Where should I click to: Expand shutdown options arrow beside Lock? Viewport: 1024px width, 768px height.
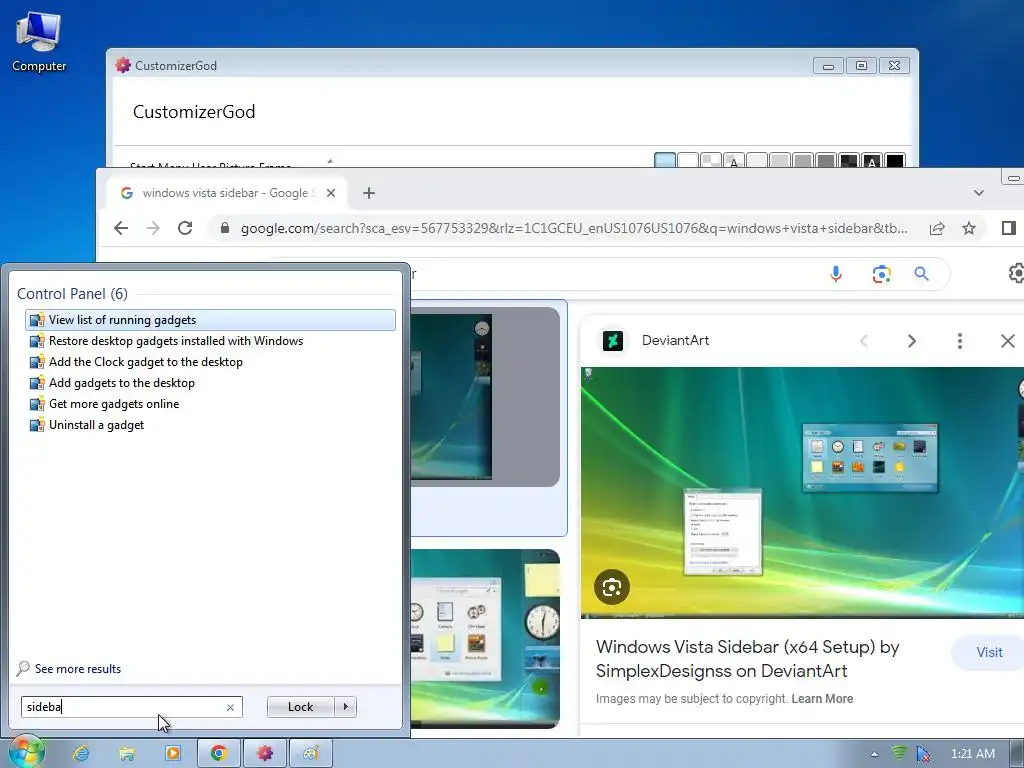pos(345,707)
